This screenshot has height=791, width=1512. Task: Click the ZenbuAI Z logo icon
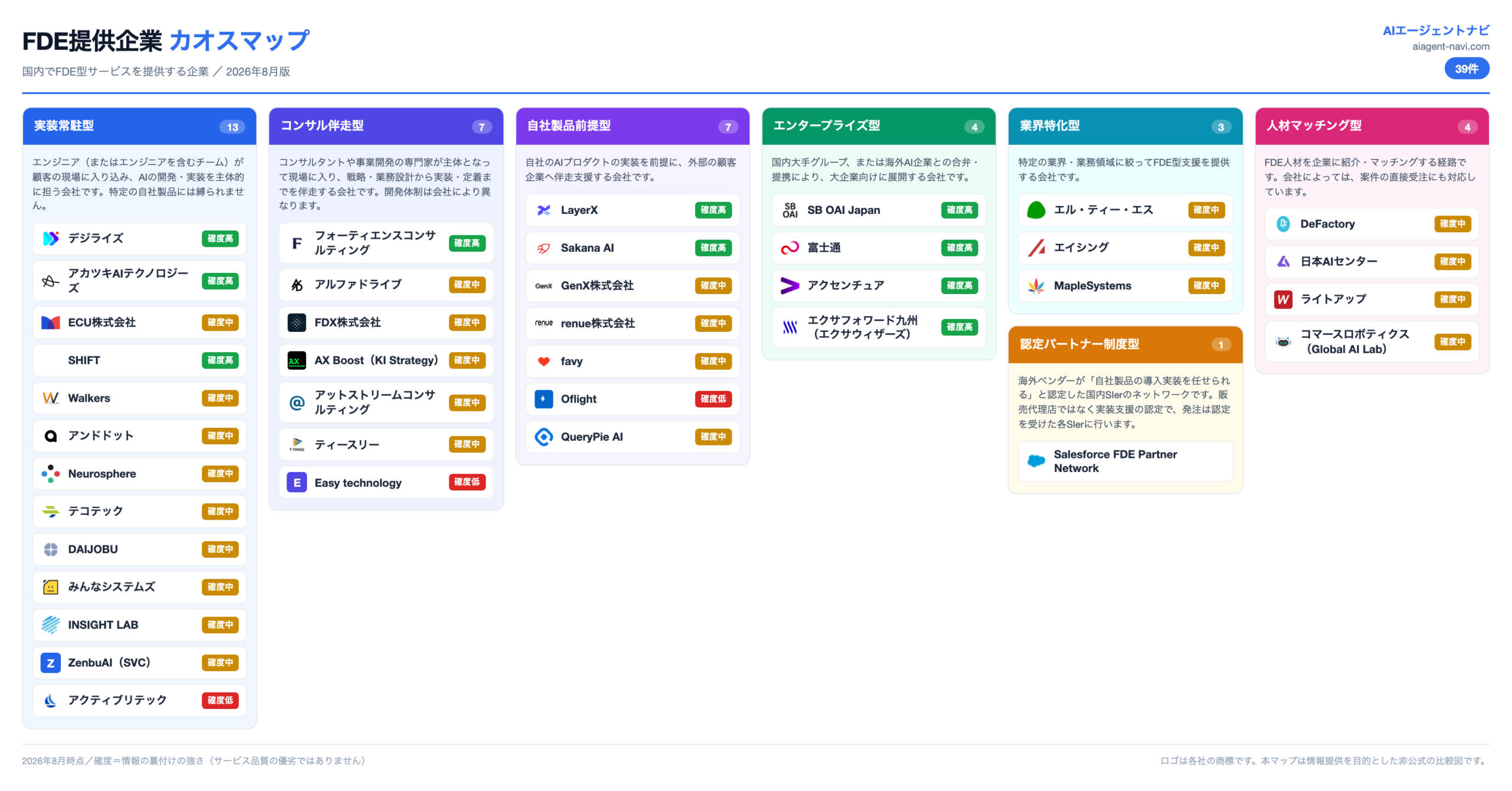(51, 663)
